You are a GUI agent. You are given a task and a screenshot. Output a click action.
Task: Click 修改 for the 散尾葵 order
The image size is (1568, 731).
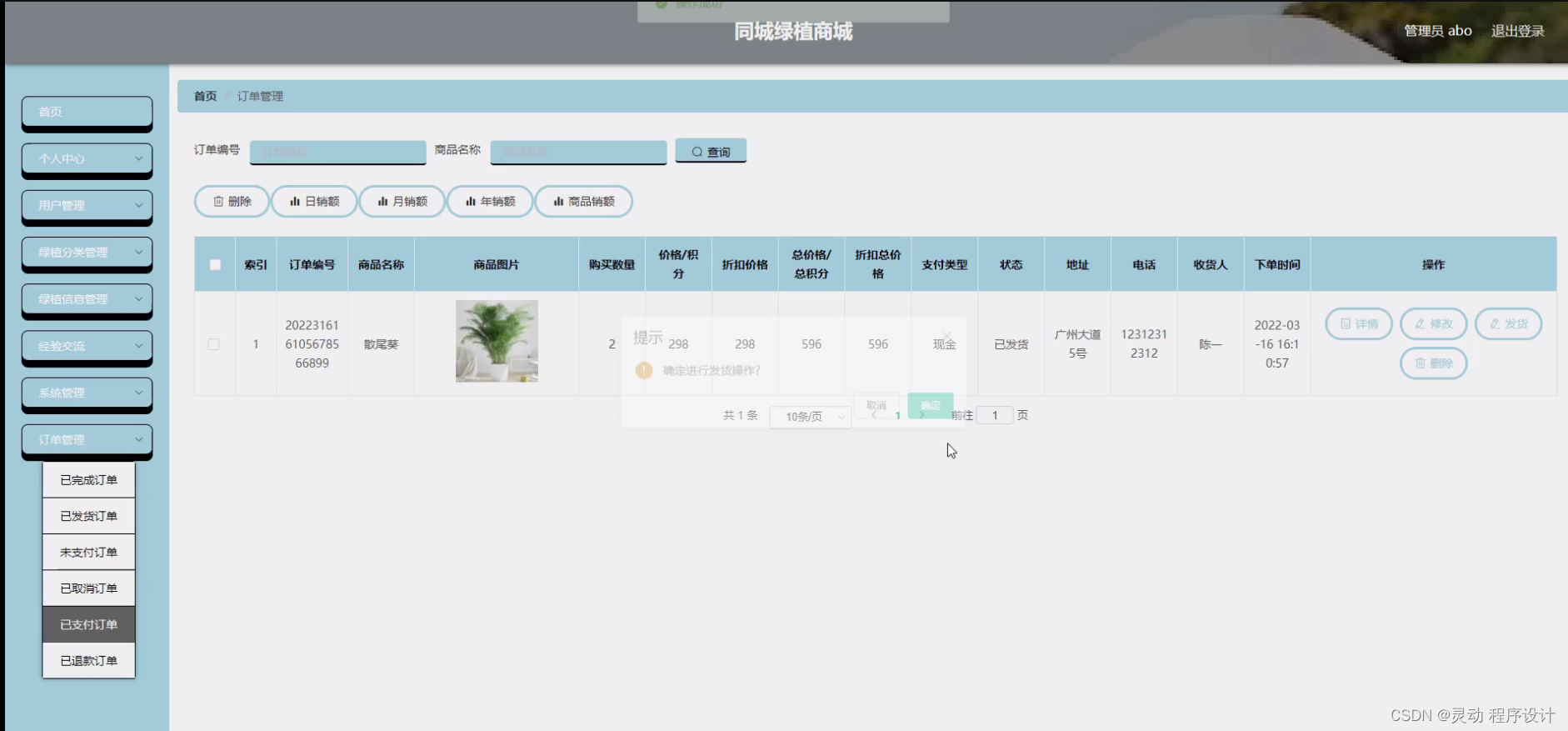tap(1433, 324)
